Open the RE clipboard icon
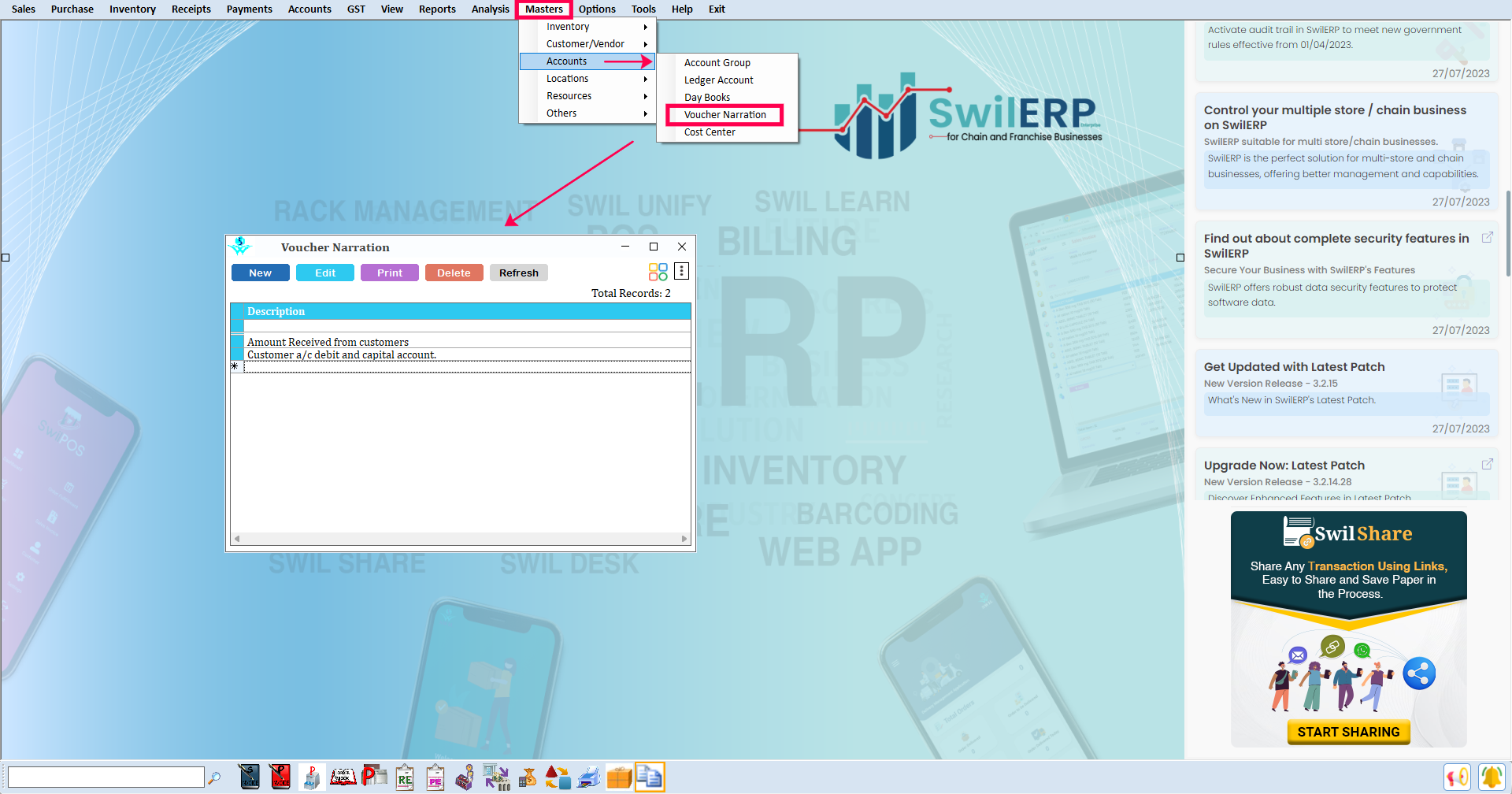Viewport: 1512px width, 794px height. pyautogui.click(x=405, y=777)
